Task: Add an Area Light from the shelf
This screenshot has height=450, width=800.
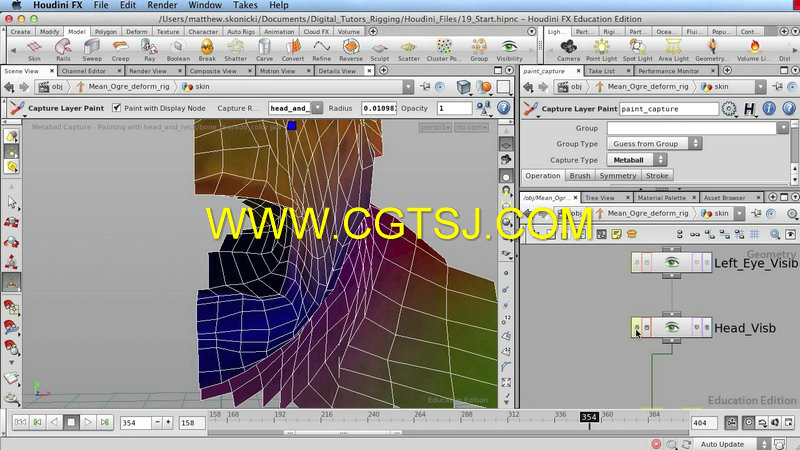Action: point(673,50)
